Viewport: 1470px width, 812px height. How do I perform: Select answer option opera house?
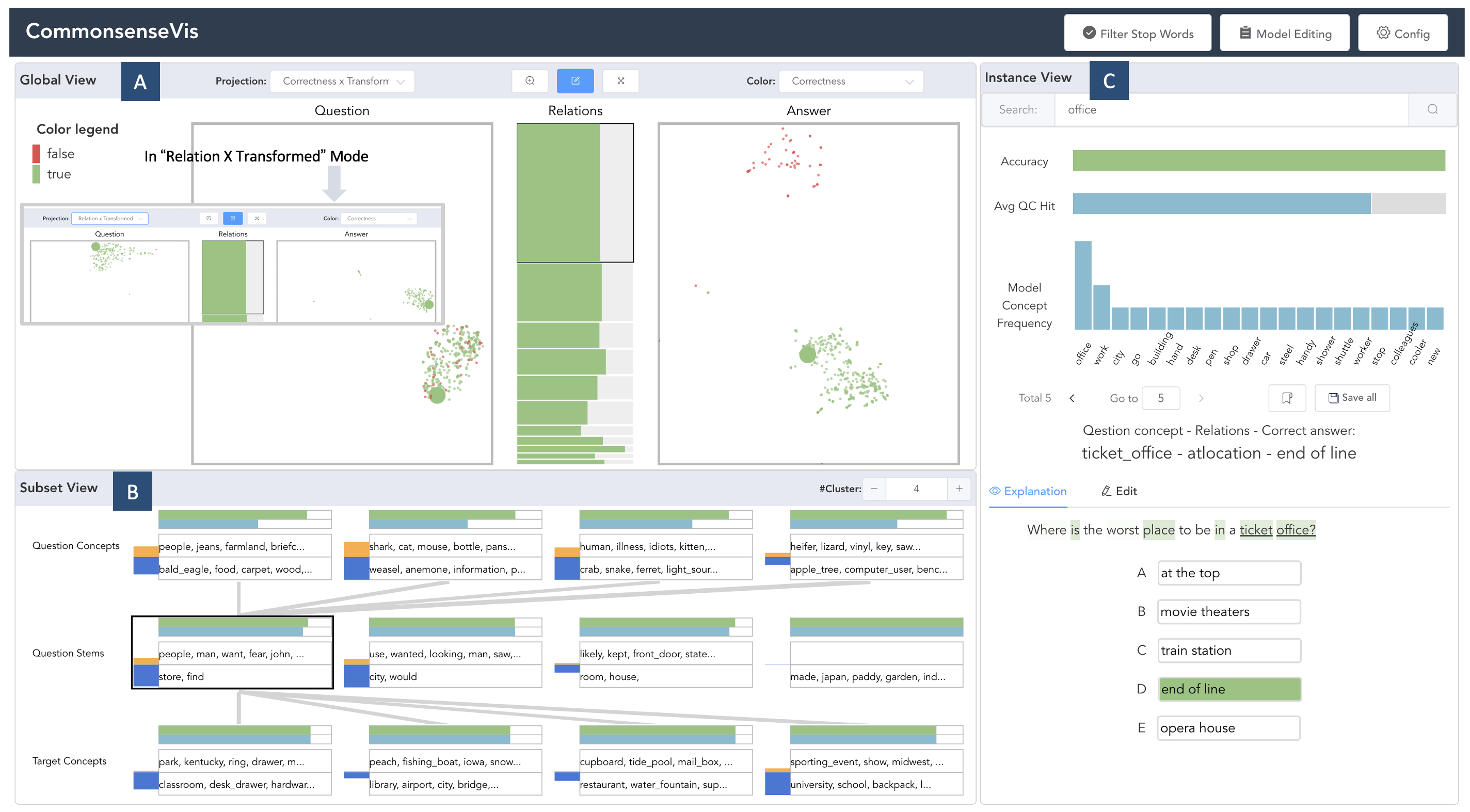tap(1228, 728)
